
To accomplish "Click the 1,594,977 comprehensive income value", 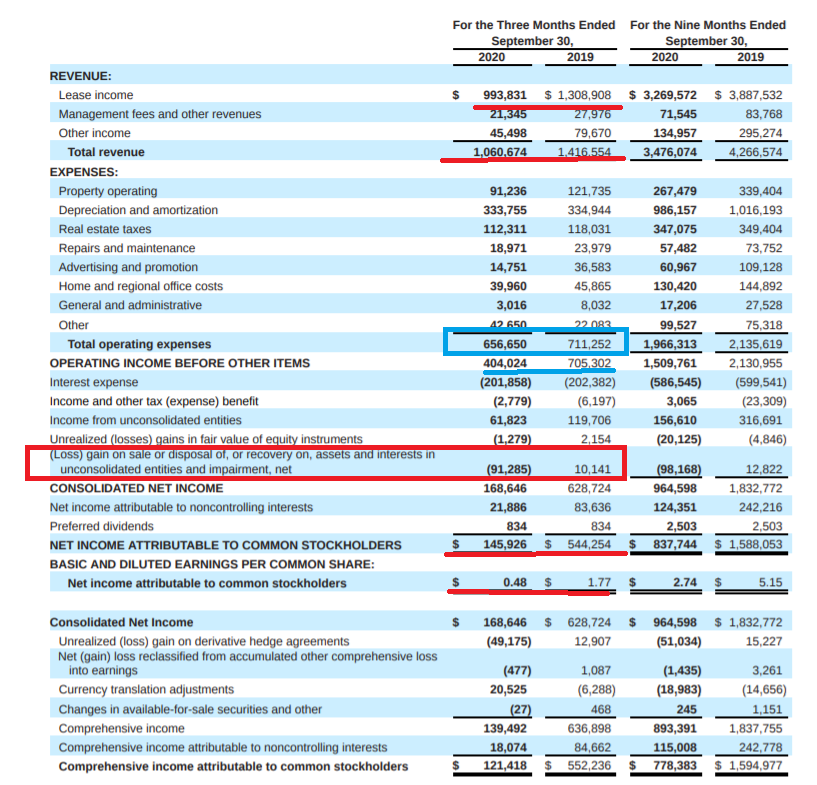I will pos(756,766).
